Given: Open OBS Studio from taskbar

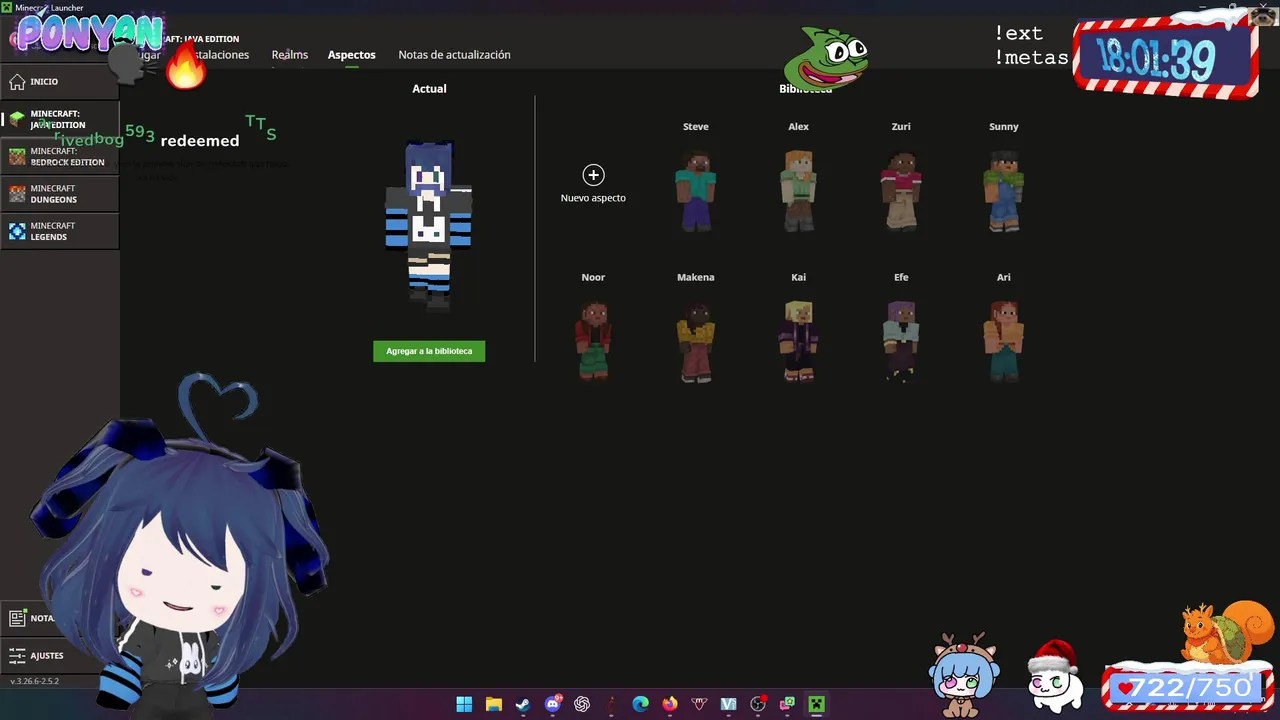Looking at the screenshot, I should point(757,704).
